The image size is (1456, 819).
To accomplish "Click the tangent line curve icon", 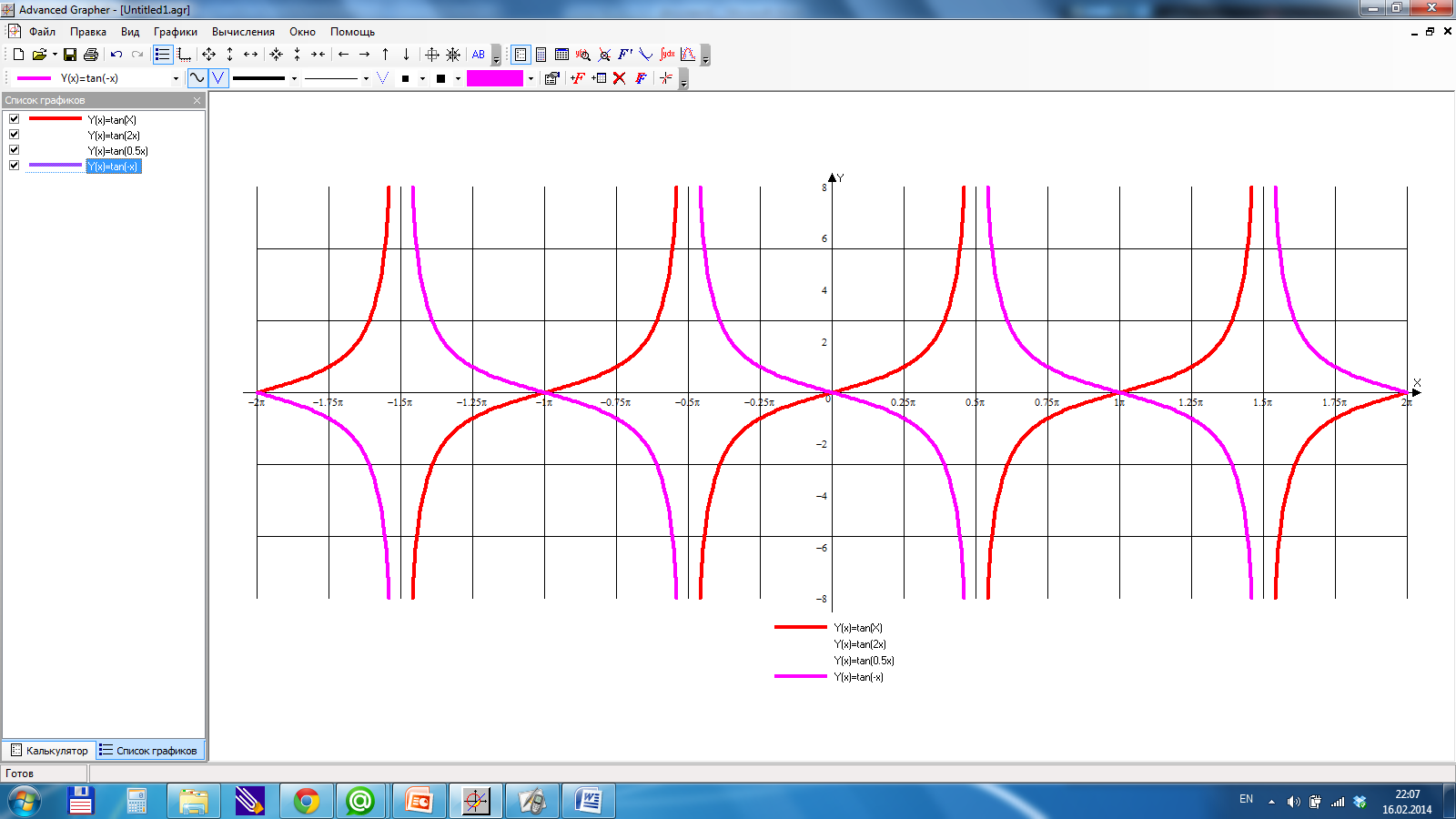I will click(646, 55).
